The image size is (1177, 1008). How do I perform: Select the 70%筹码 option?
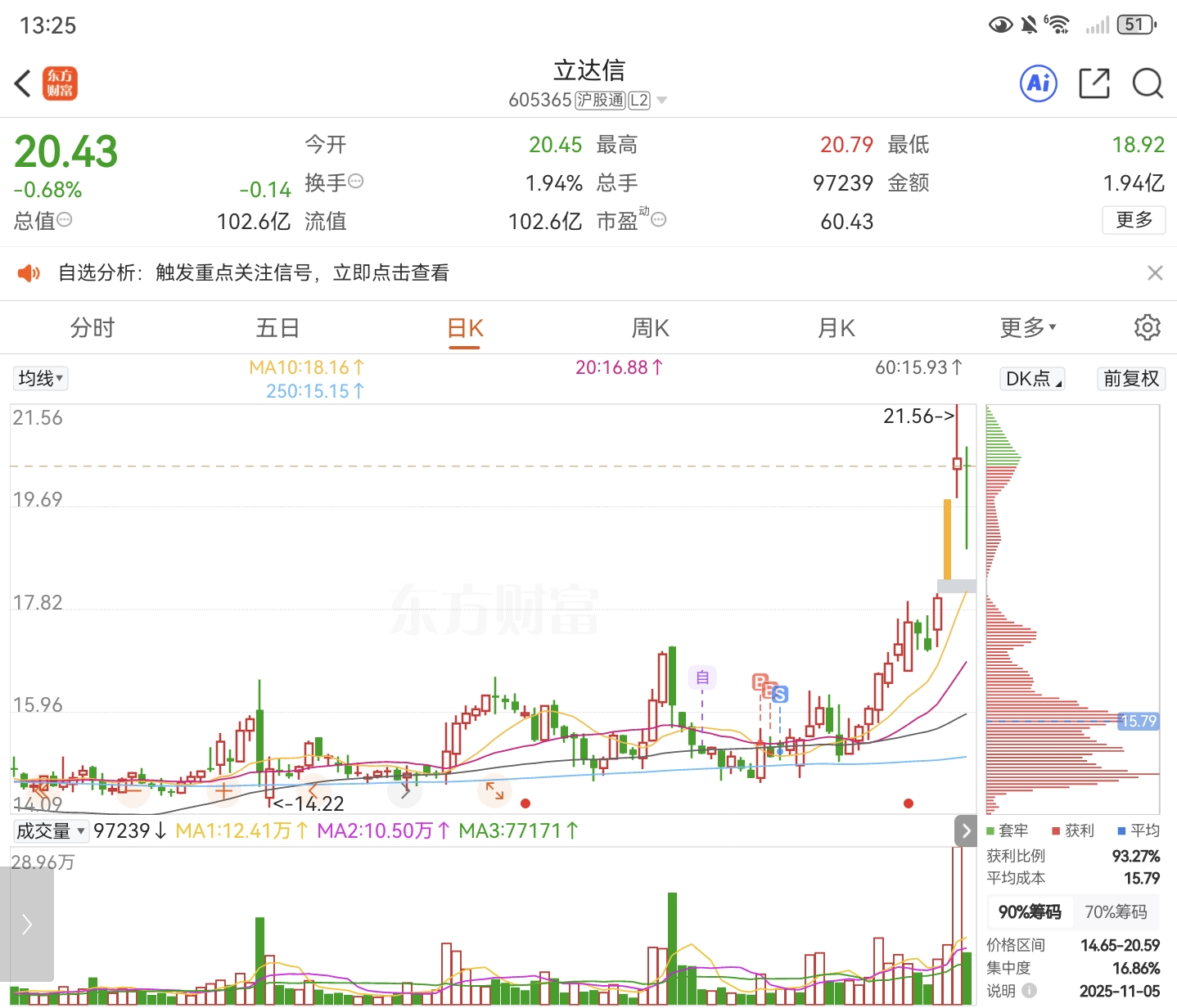(x=1116, y=911)
